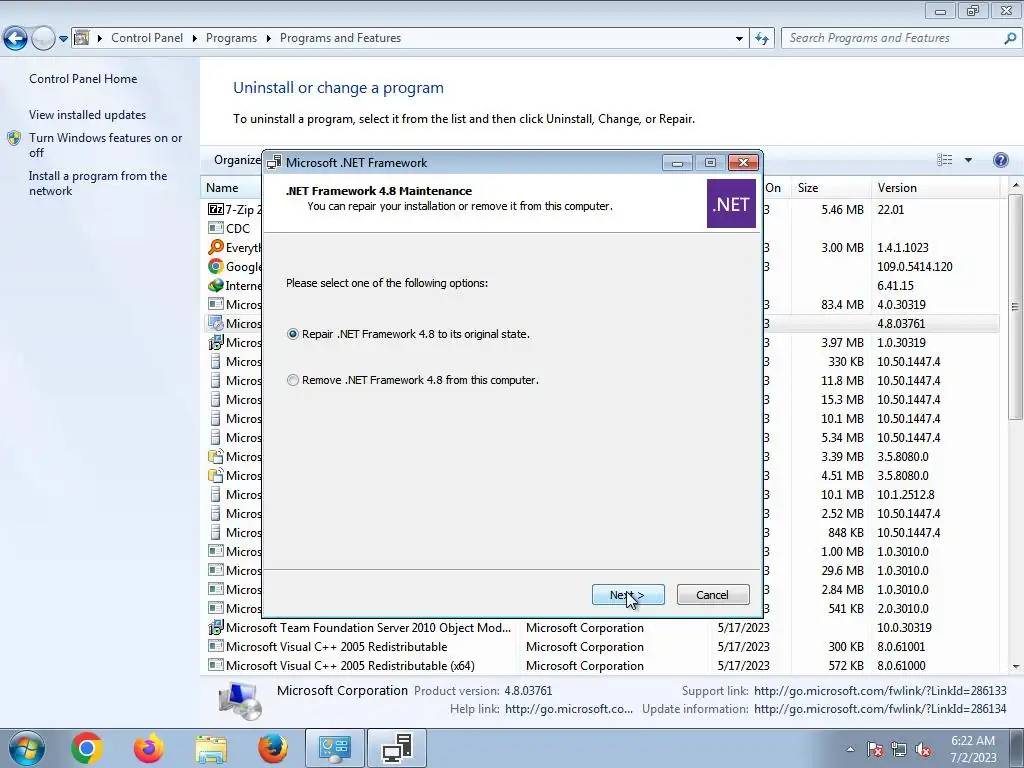This screenshot has height=768, width=1024.
Task: Expand the address bar history dropdown
Action: 739,39
